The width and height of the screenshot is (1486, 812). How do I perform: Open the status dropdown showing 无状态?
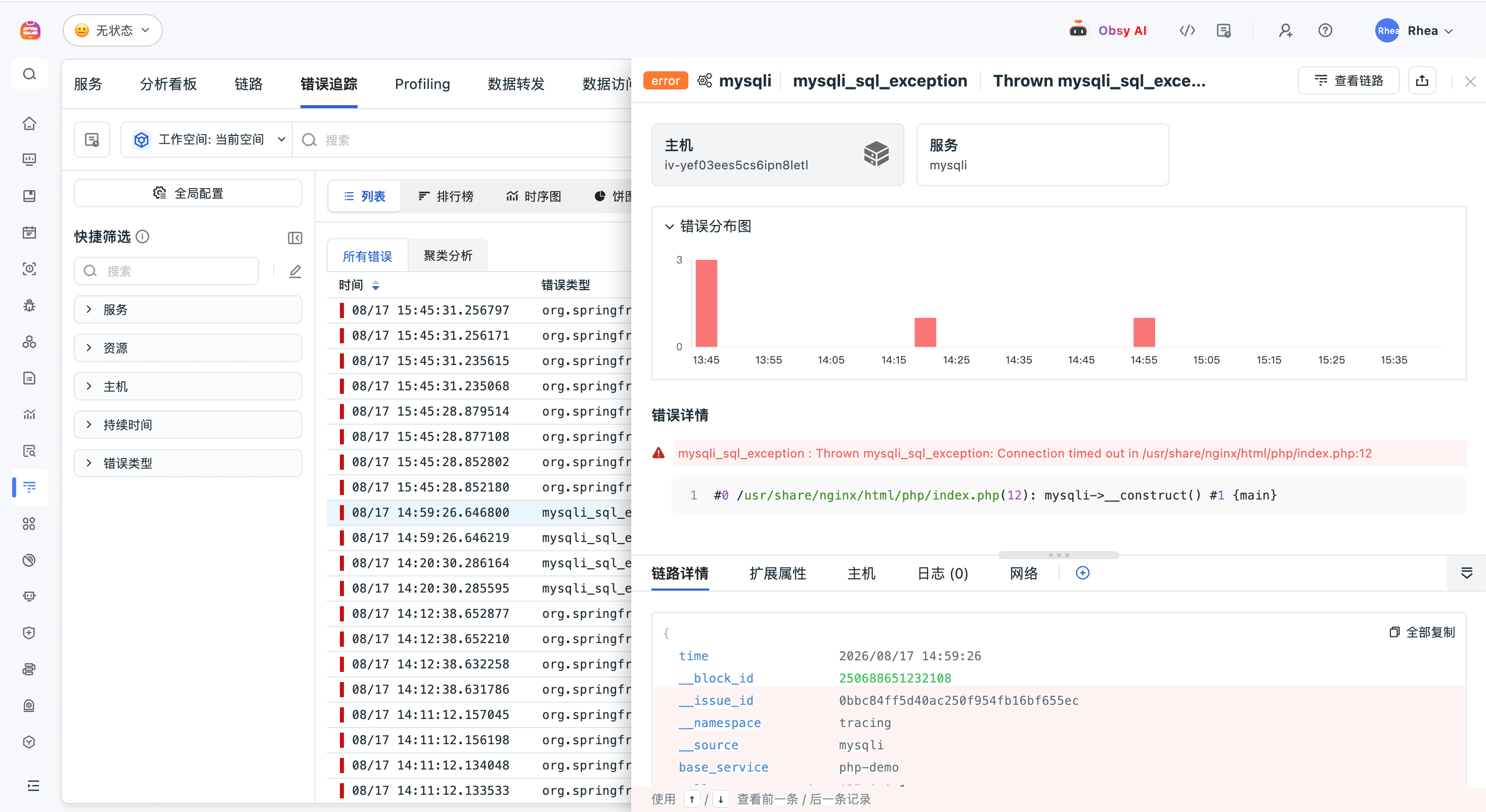112,30
